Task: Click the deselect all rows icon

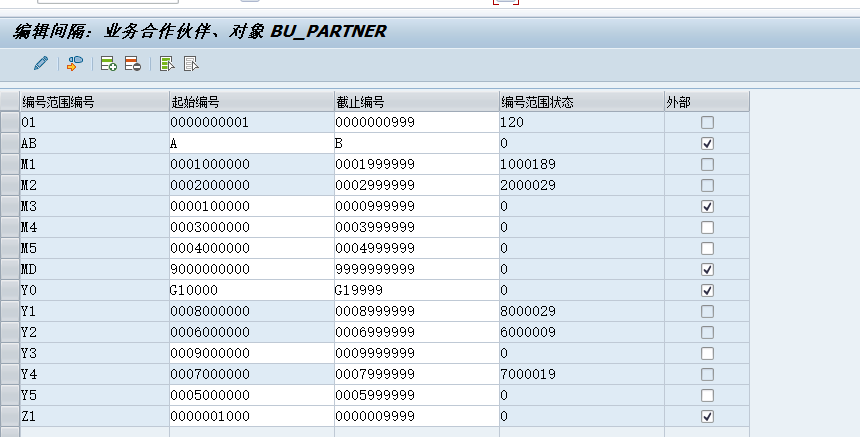Action: 191,64
